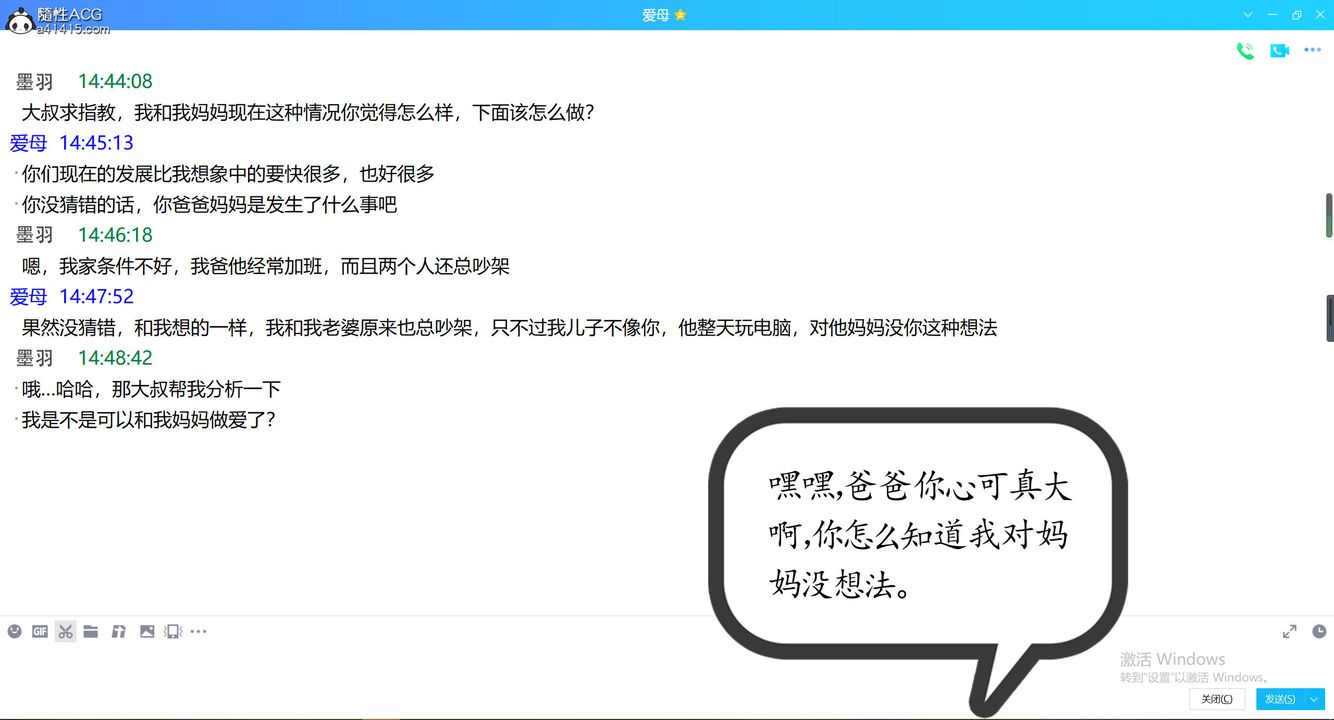1334x720 pixels.
Task: Start a voice call
Action: click(1245, 50)
